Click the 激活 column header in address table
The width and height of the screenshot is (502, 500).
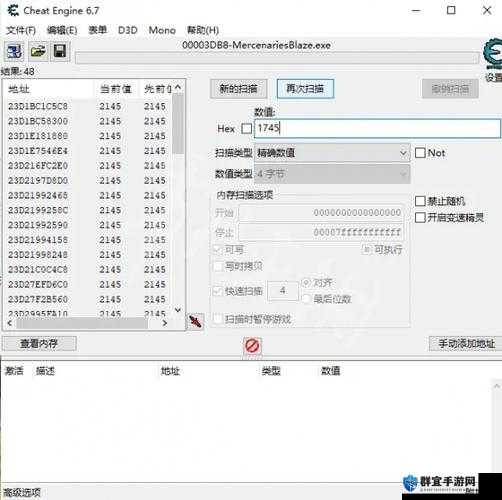pyautogui.click(x=14, y=371)
